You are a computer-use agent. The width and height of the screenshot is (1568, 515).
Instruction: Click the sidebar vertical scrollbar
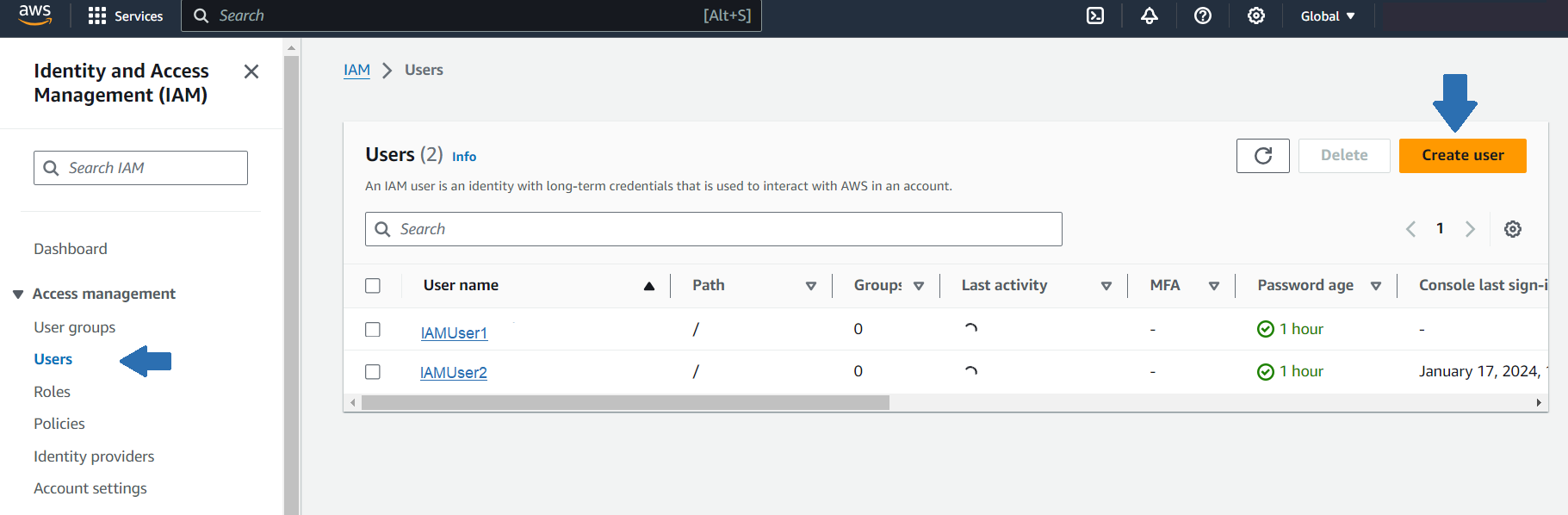coord(291,284)
